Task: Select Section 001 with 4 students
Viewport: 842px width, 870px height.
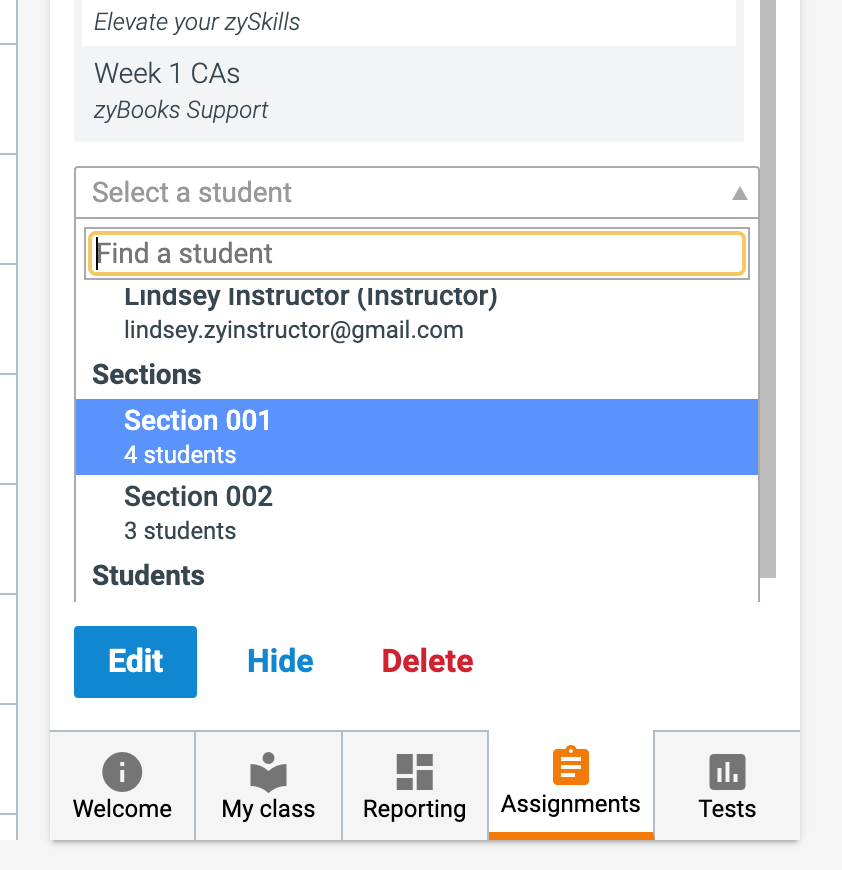Action: 417,437
